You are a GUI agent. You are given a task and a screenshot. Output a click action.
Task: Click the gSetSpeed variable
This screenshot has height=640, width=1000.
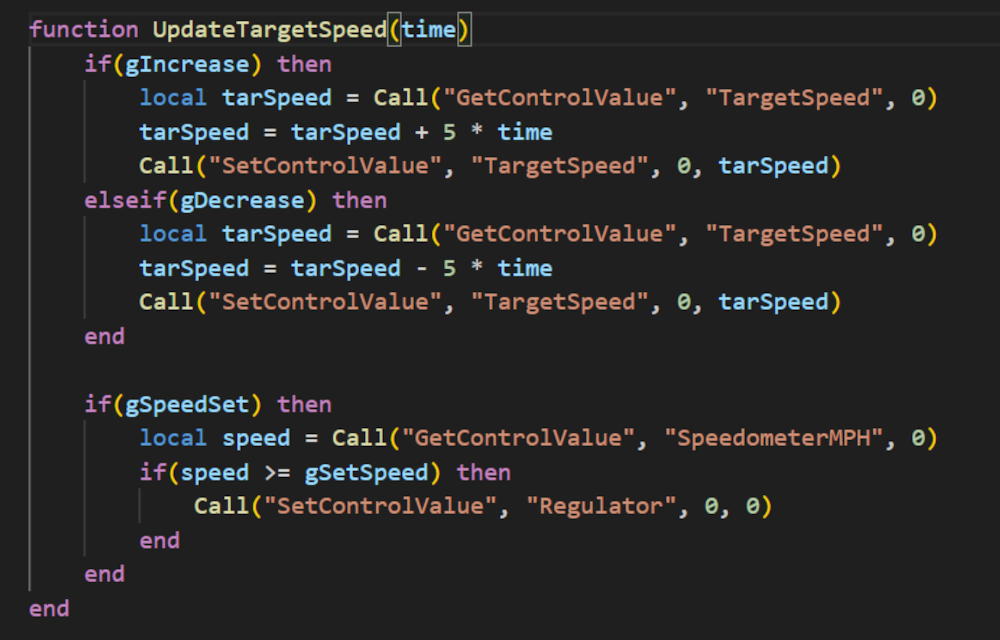366,473
